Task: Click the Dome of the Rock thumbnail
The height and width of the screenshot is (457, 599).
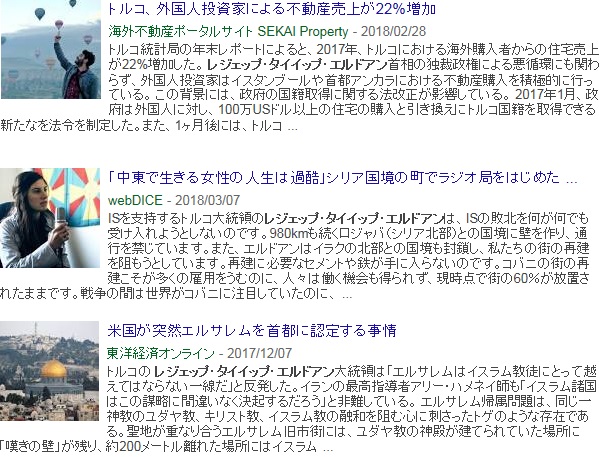Action: click(x=50, y=371)
